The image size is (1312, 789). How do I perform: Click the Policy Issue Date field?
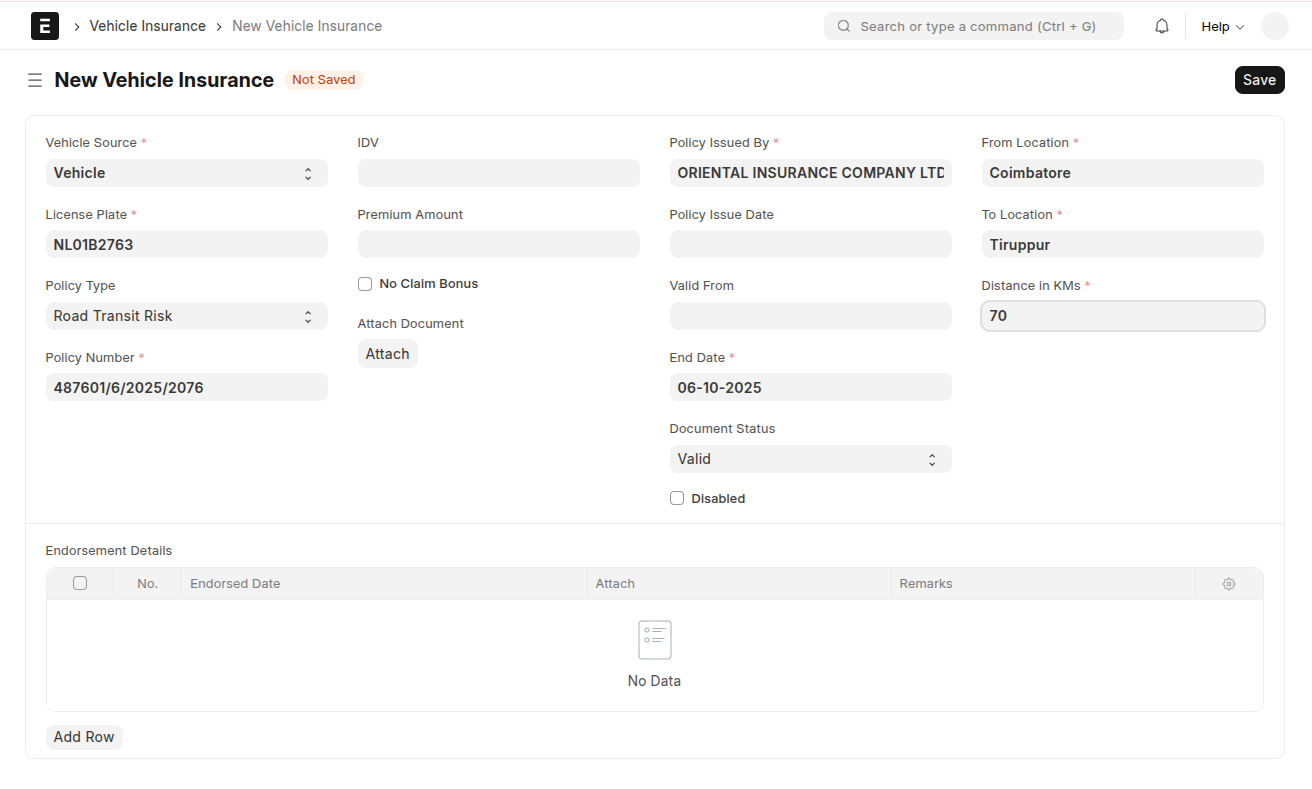809,244
